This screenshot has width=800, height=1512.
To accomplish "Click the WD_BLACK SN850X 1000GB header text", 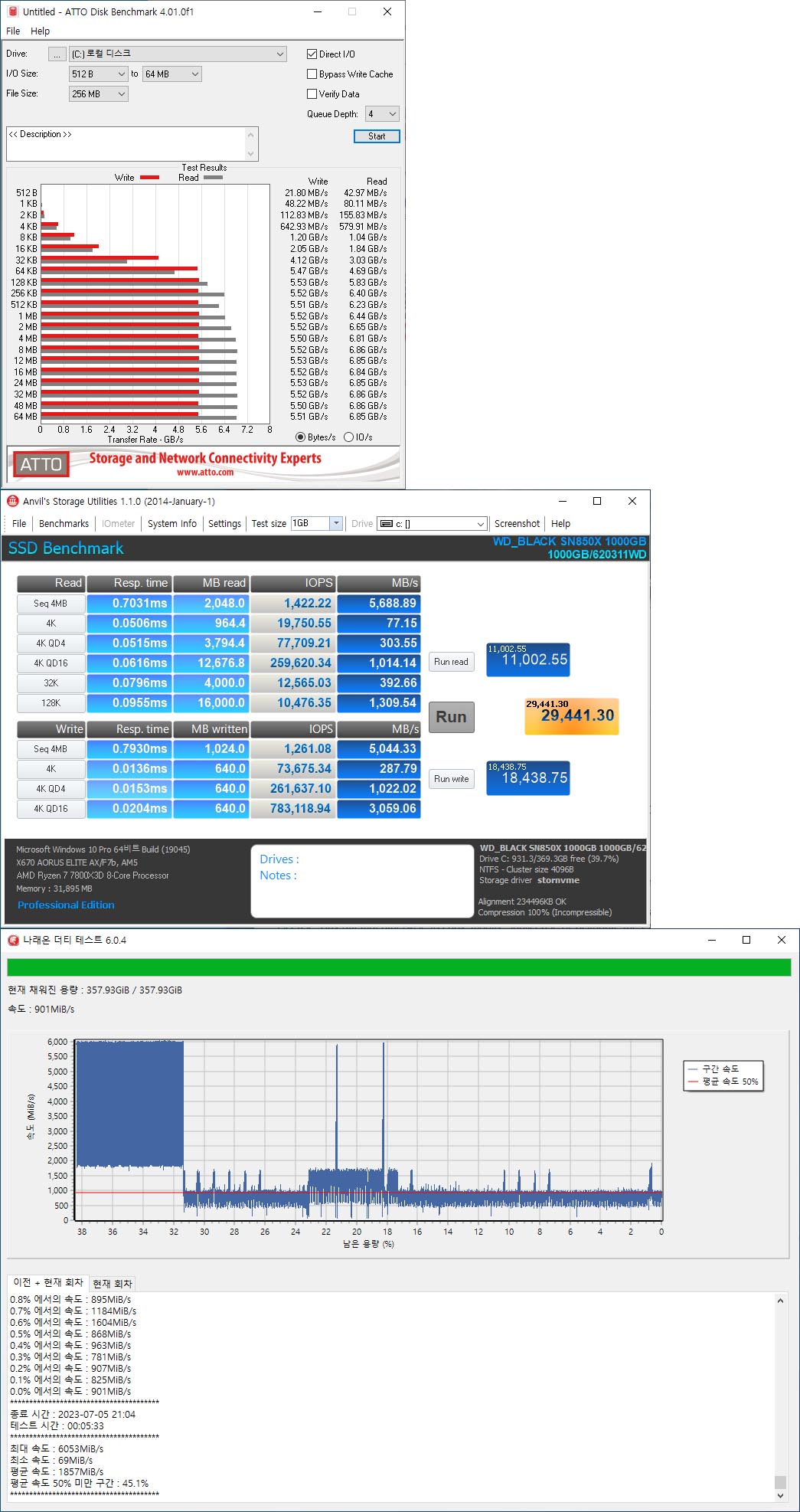I will coord(570,542).
